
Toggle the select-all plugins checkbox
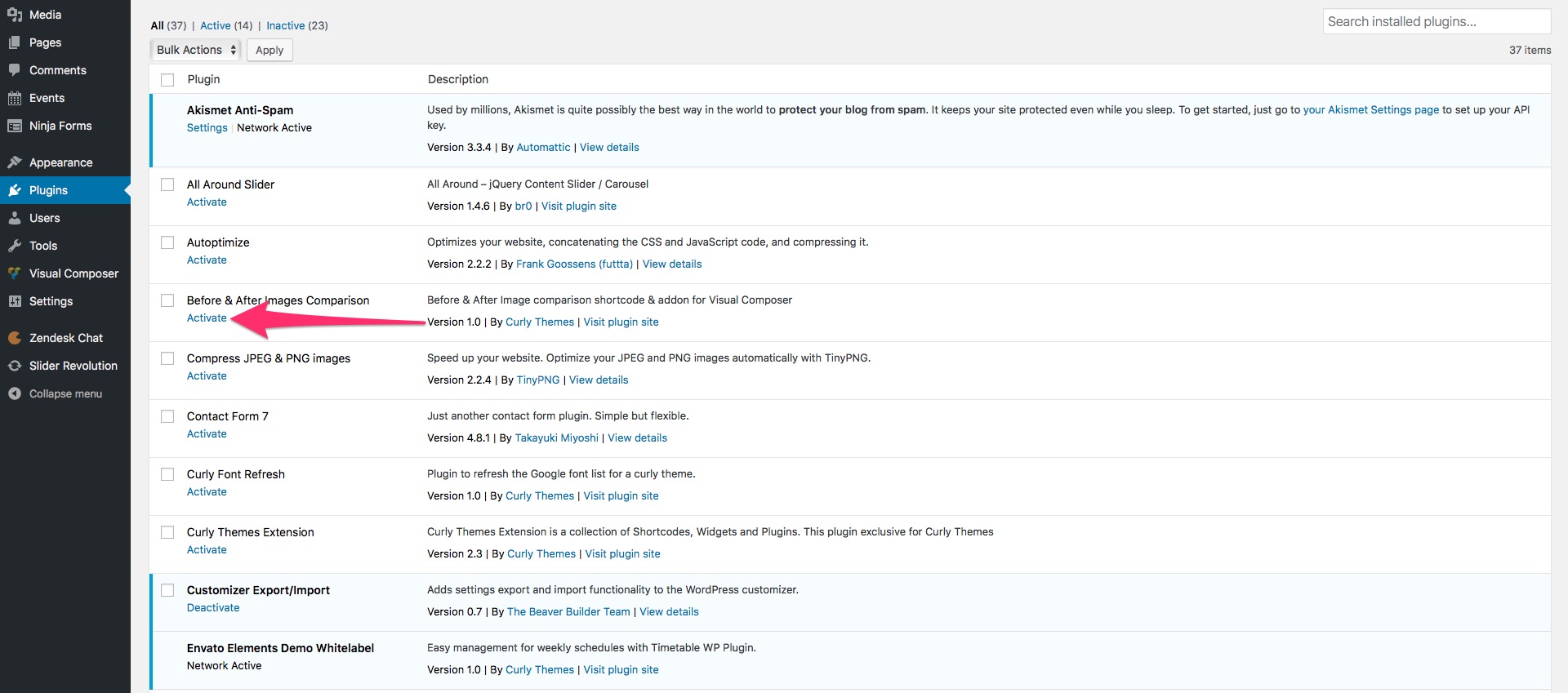point(167,80)
